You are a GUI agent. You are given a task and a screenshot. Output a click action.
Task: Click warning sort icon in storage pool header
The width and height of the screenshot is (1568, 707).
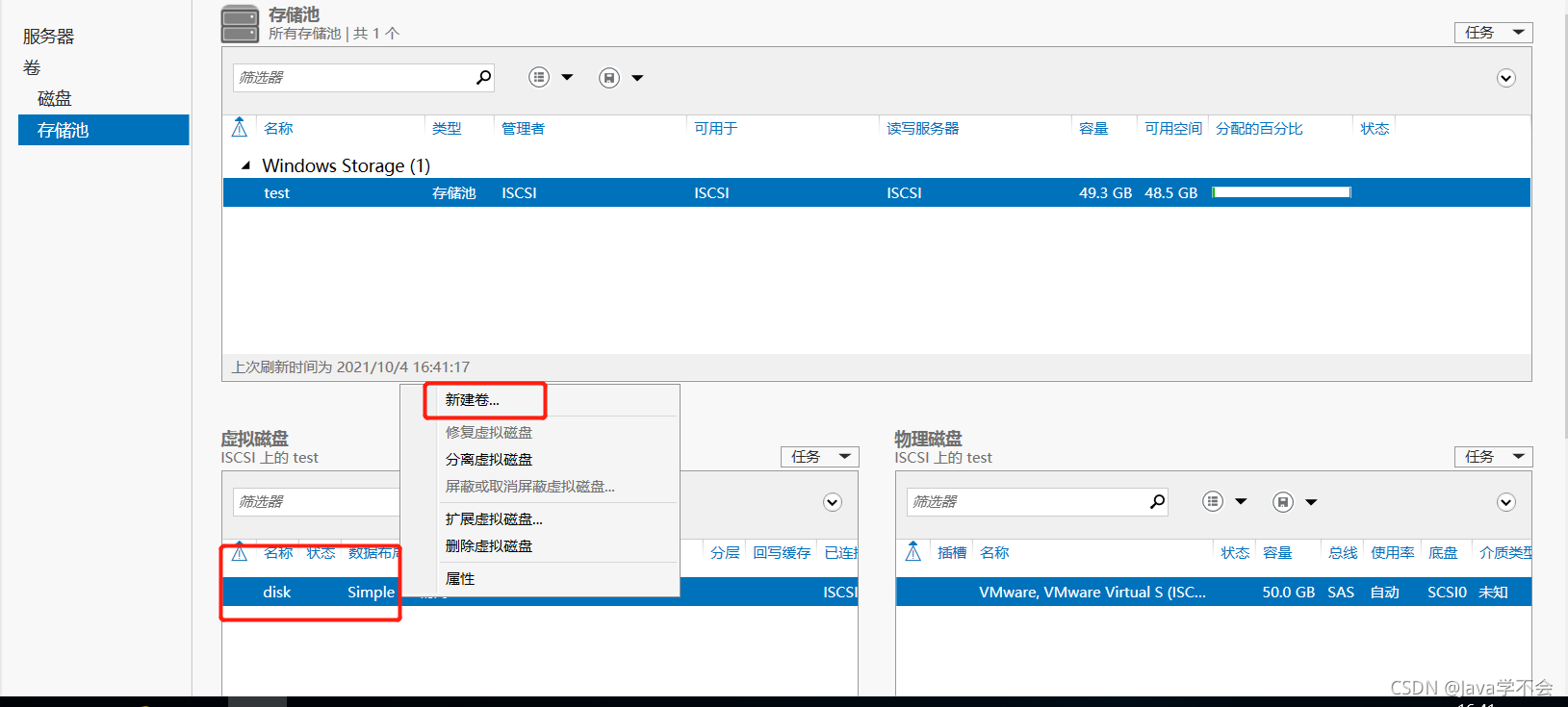240,128
